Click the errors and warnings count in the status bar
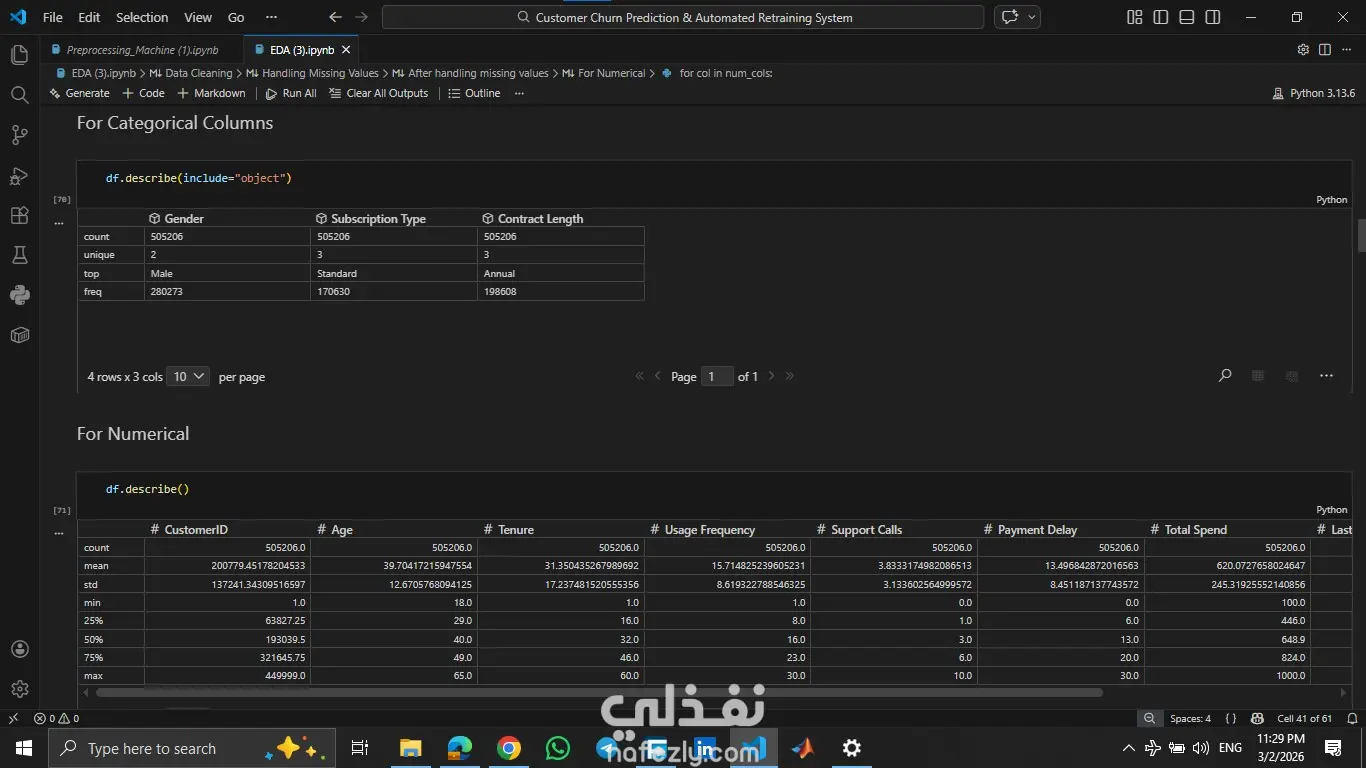 pyautogui.click(x=56, y=718)
